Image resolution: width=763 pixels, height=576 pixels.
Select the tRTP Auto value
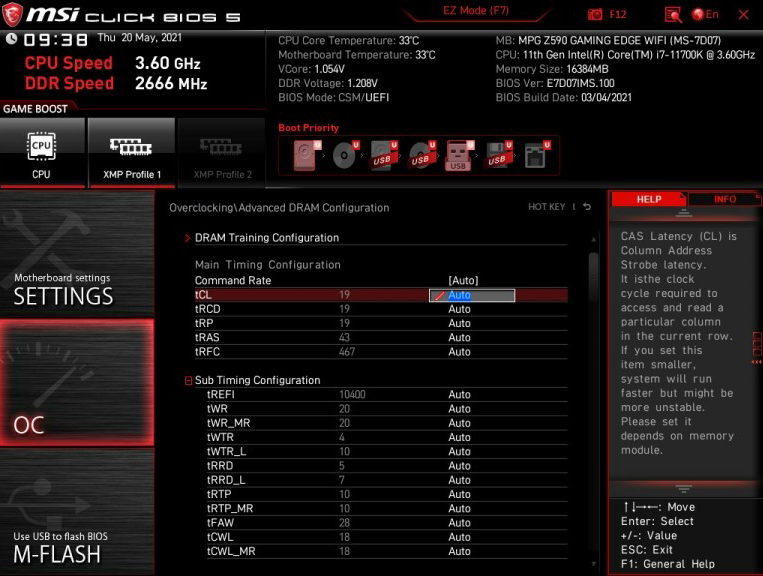pyautogui.click(x=459, y=494)
